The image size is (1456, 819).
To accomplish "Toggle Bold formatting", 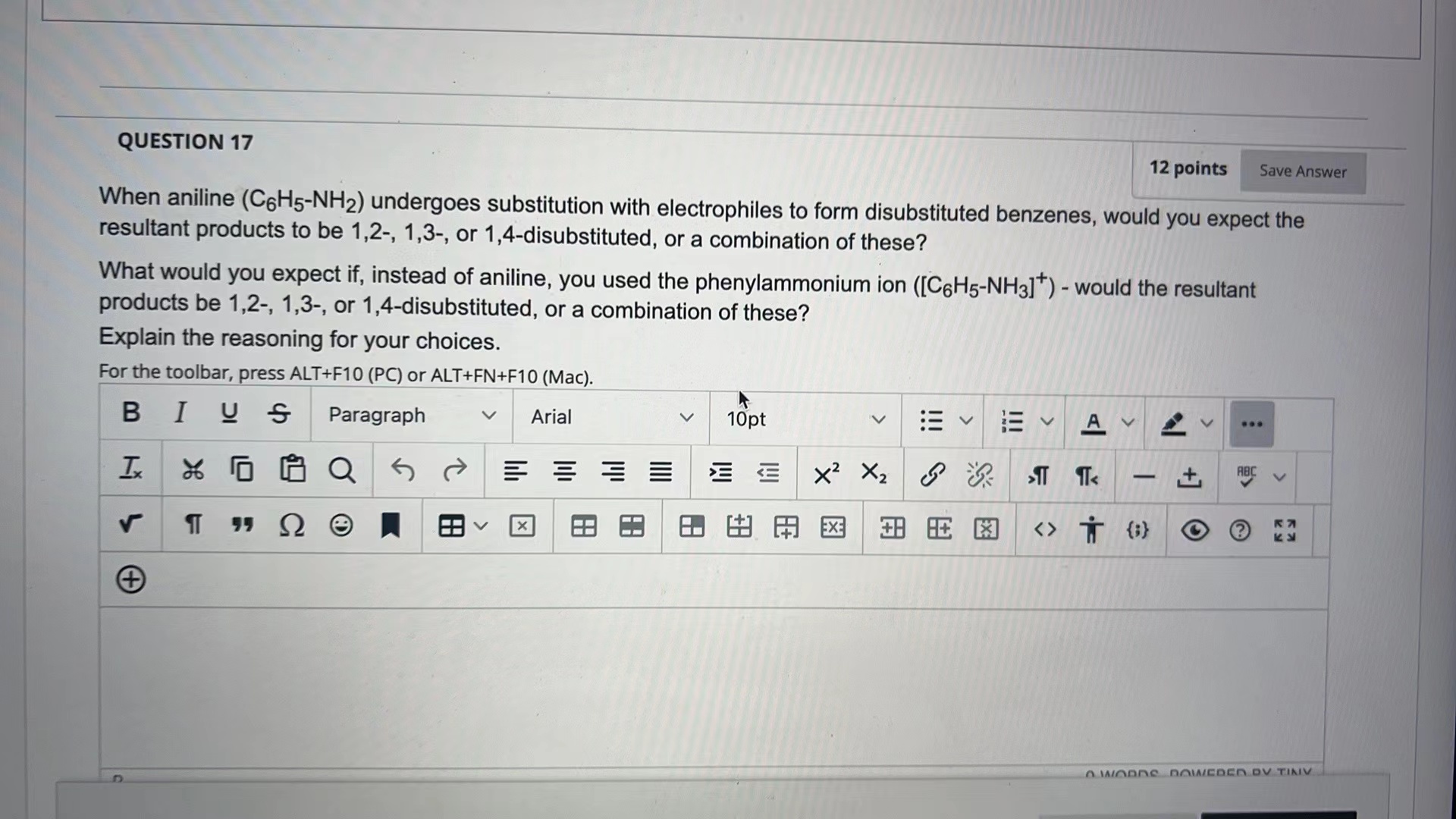I will [x=130, y=412].
